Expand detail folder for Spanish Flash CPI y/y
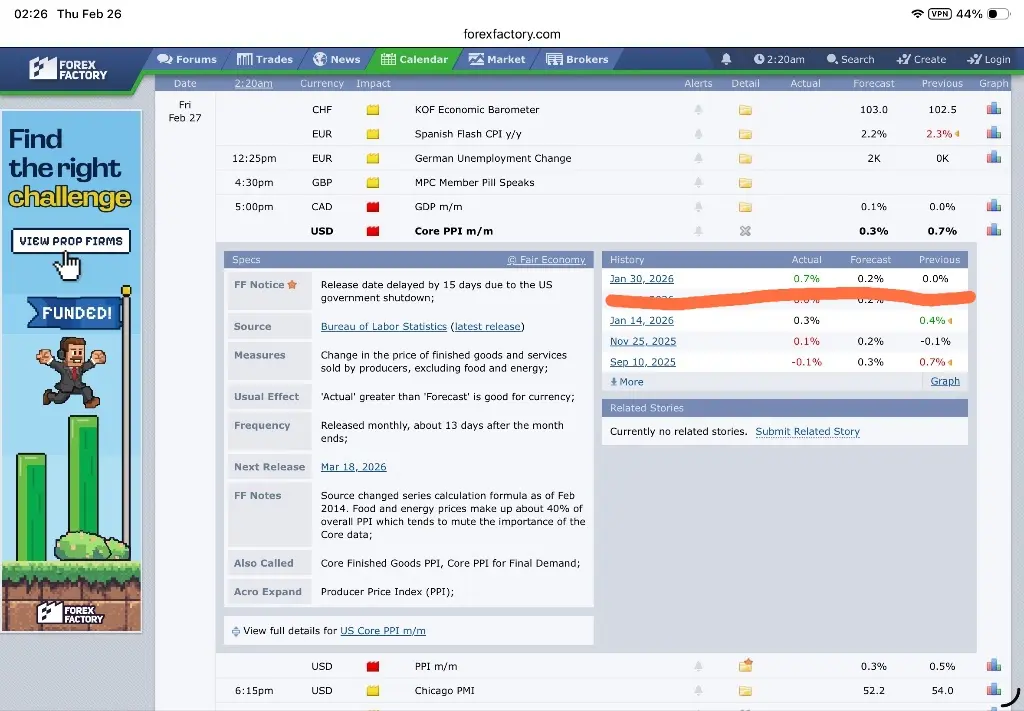1024x711 pixels. pyautogui.click(x=745, y=134)
